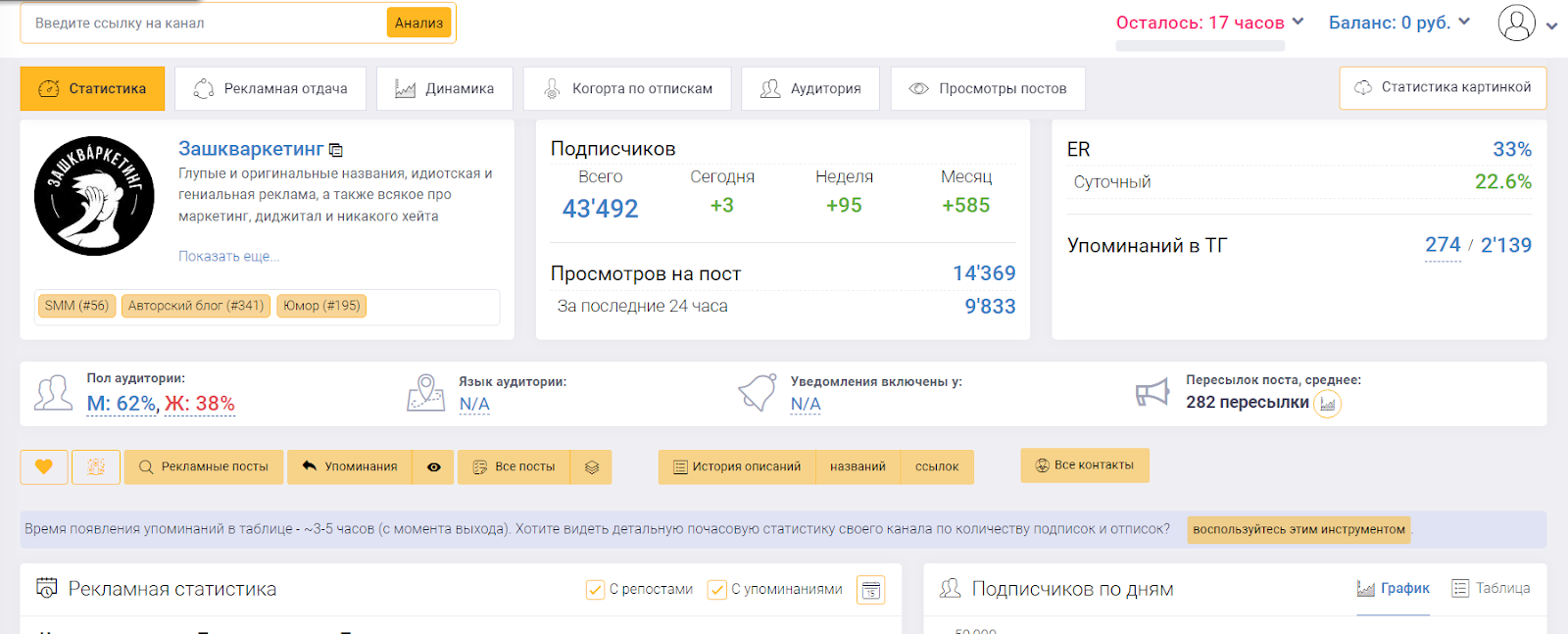Toggle the С упоминаниями checkbox
1568x634 pixels.
[717, 590]
